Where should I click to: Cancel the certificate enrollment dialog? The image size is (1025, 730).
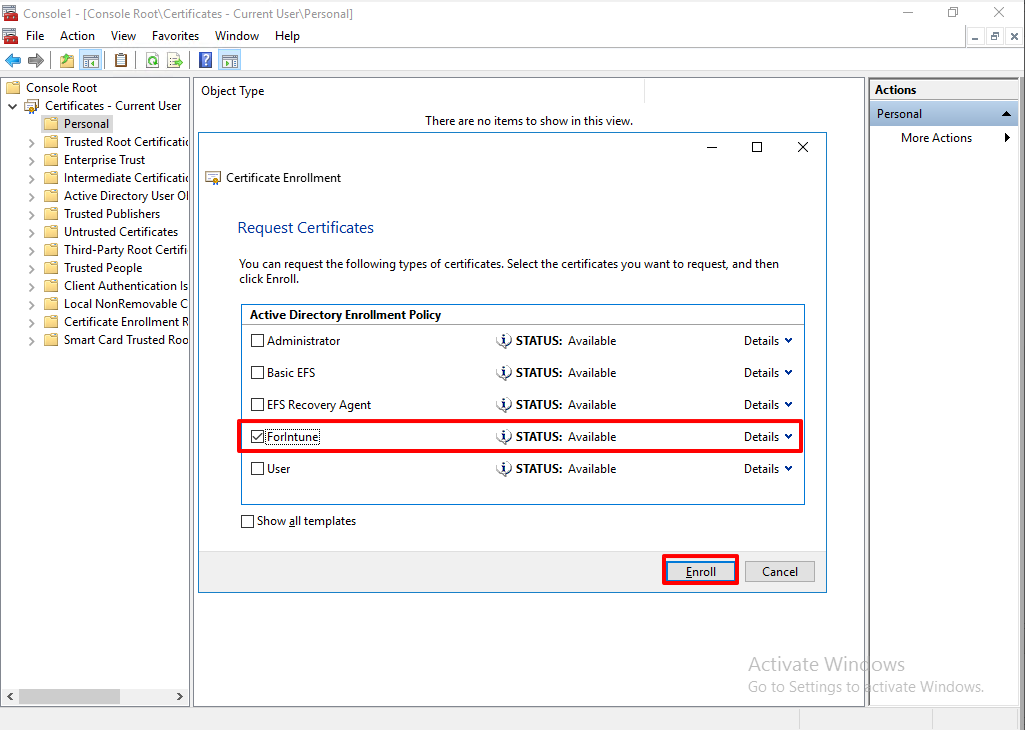point(780,571)
